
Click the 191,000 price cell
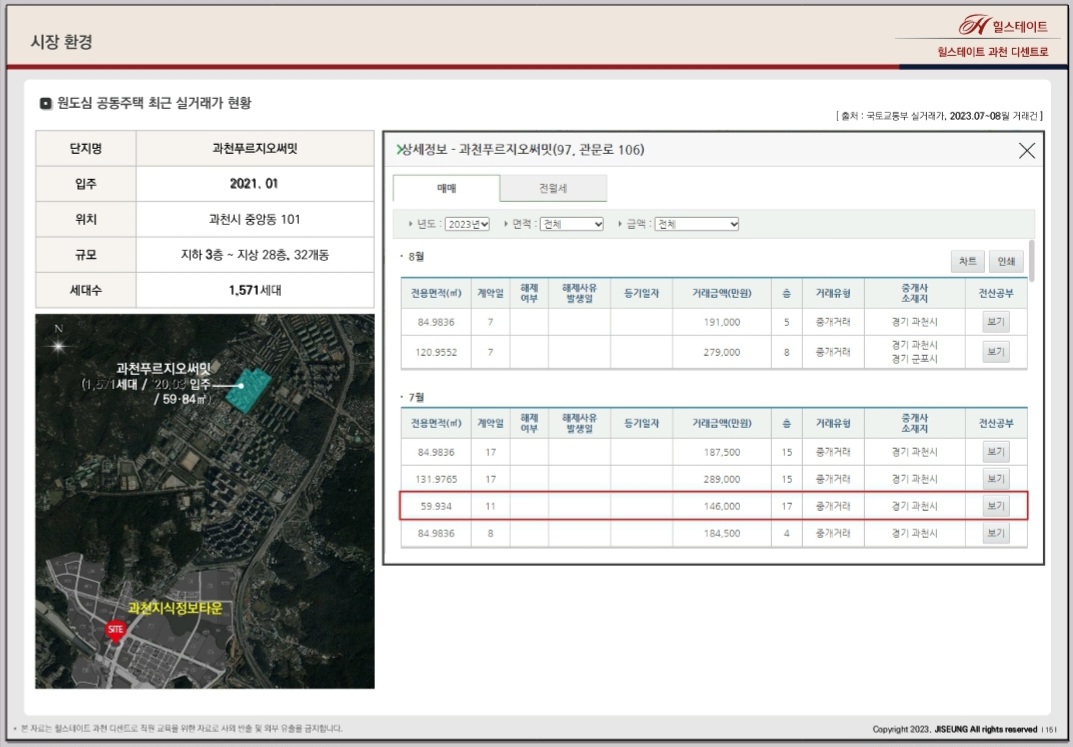coord(721,322)
